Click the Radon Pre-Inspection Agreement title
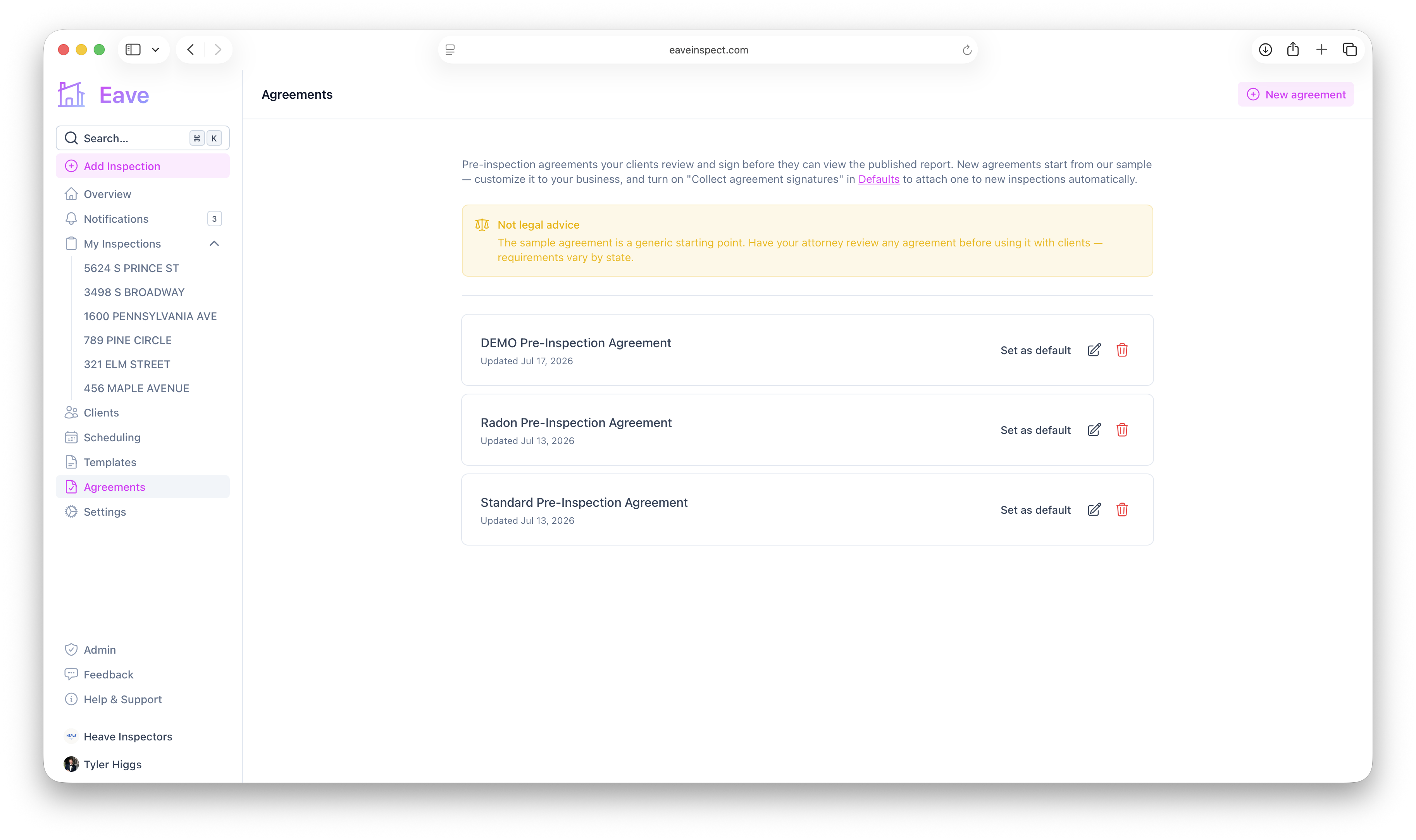The image size is (1416, 840). [x=576, y=423]
